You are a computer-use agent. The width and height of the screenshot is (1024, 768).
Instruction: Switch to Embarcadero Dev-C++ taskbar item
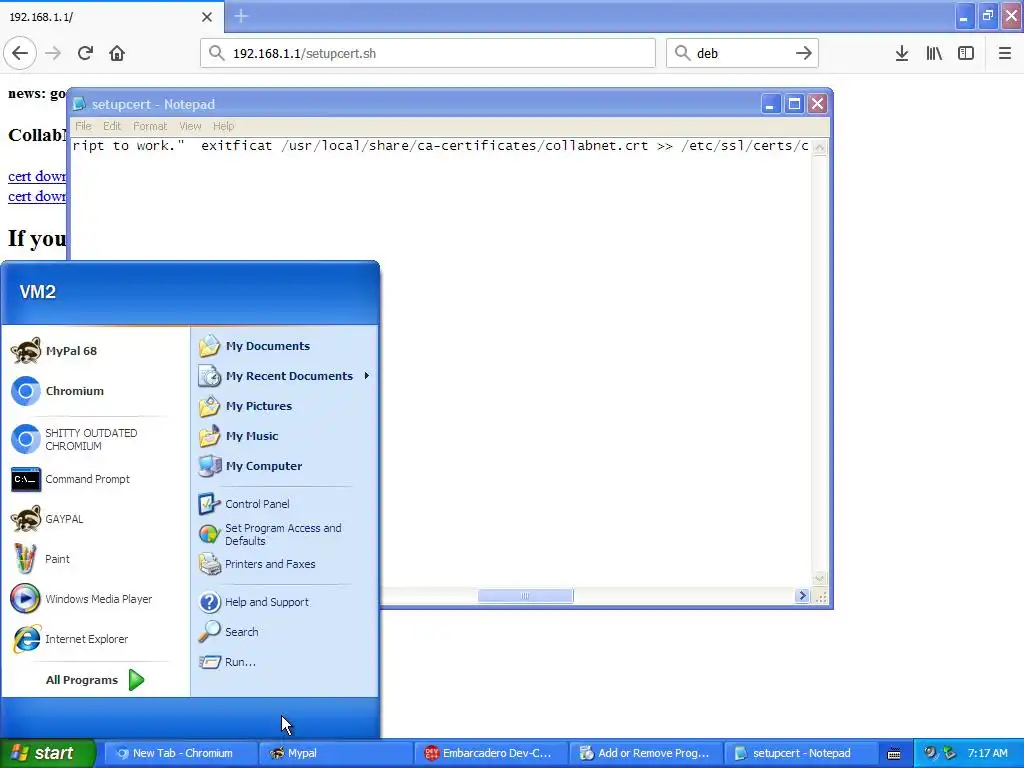click(x=490, y=753)
